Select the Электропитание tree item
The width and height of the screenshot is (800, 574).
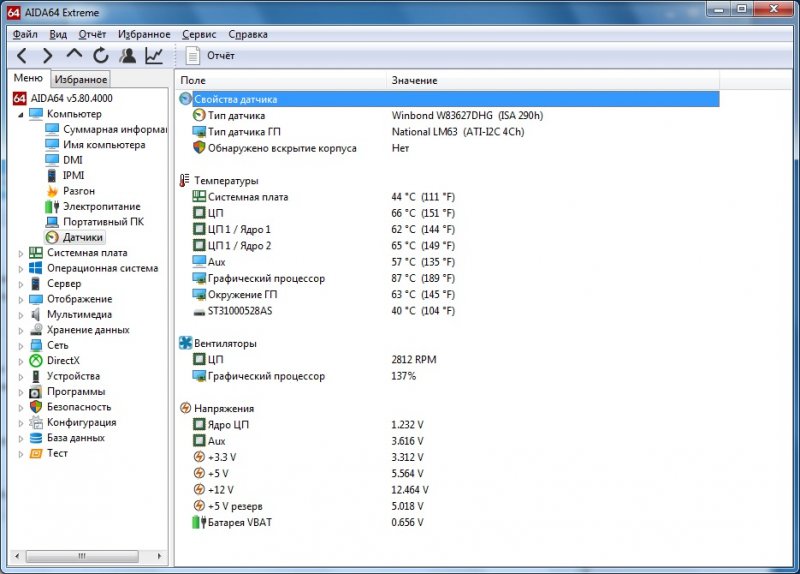point(101,207)
